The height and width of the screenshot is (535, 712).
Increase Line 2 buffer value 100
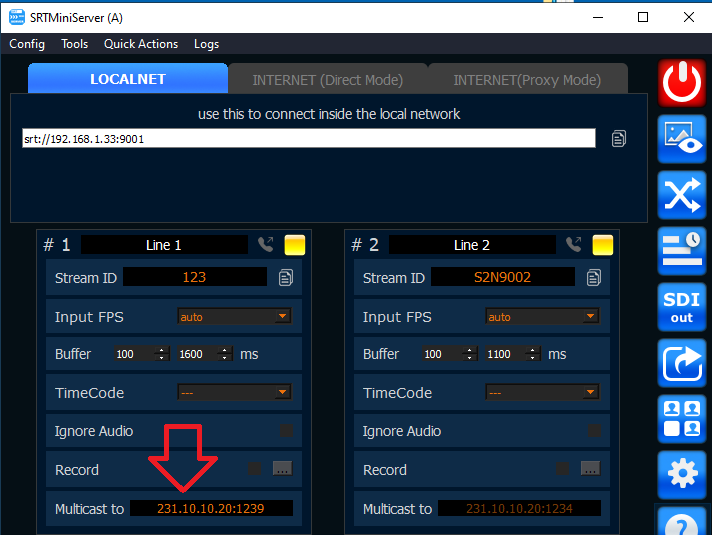coord(470,350)
